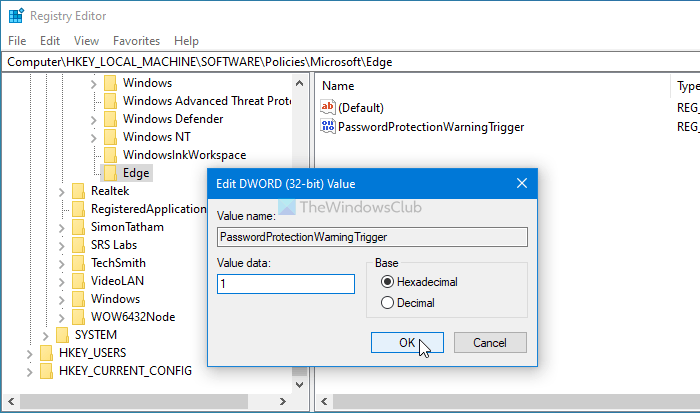Select the Decimal base option

click(x=387, y=302)
